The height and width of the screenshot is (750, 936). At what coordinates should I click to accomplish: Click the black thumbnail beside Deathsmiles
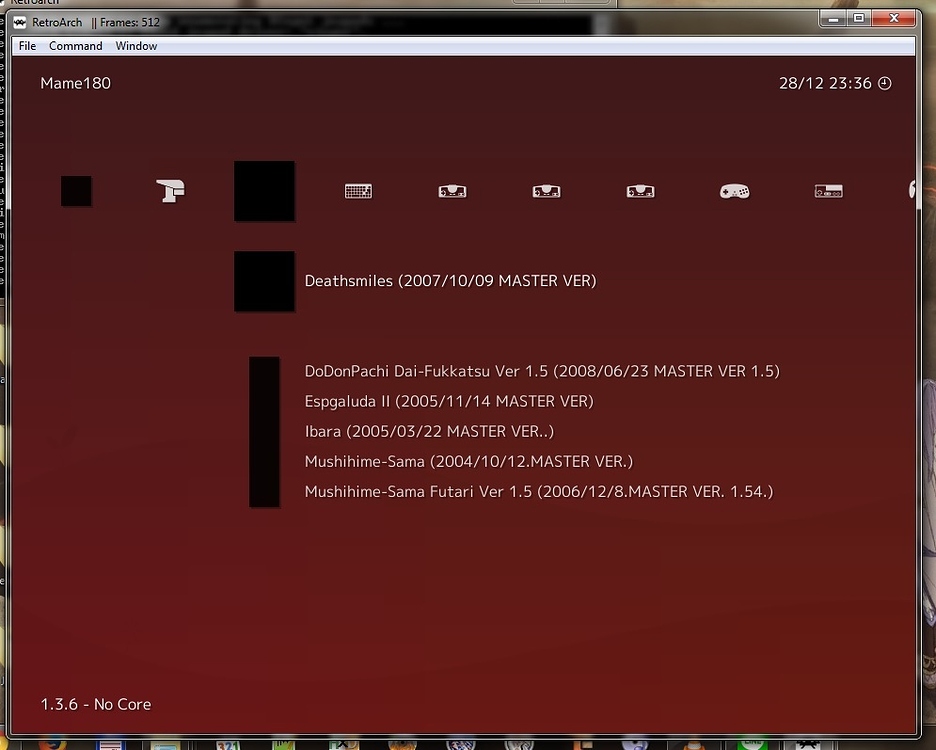264,281
